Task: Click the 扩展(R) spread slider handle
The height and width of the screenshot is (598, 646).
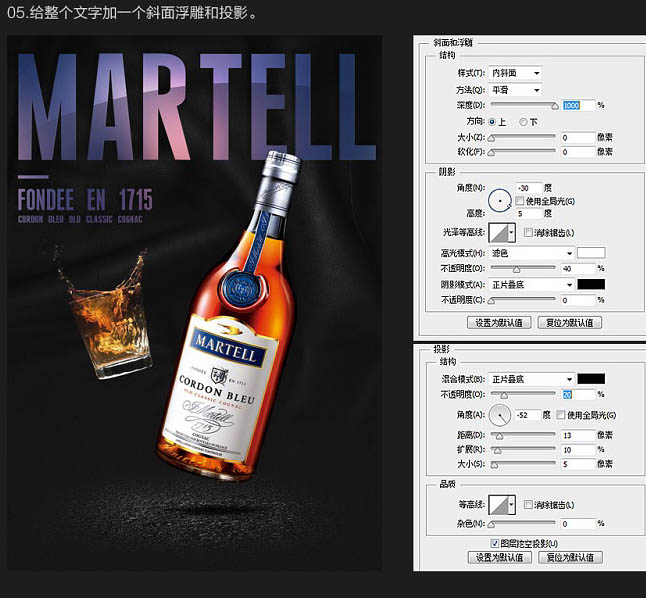Action: (x=497, y=450)
